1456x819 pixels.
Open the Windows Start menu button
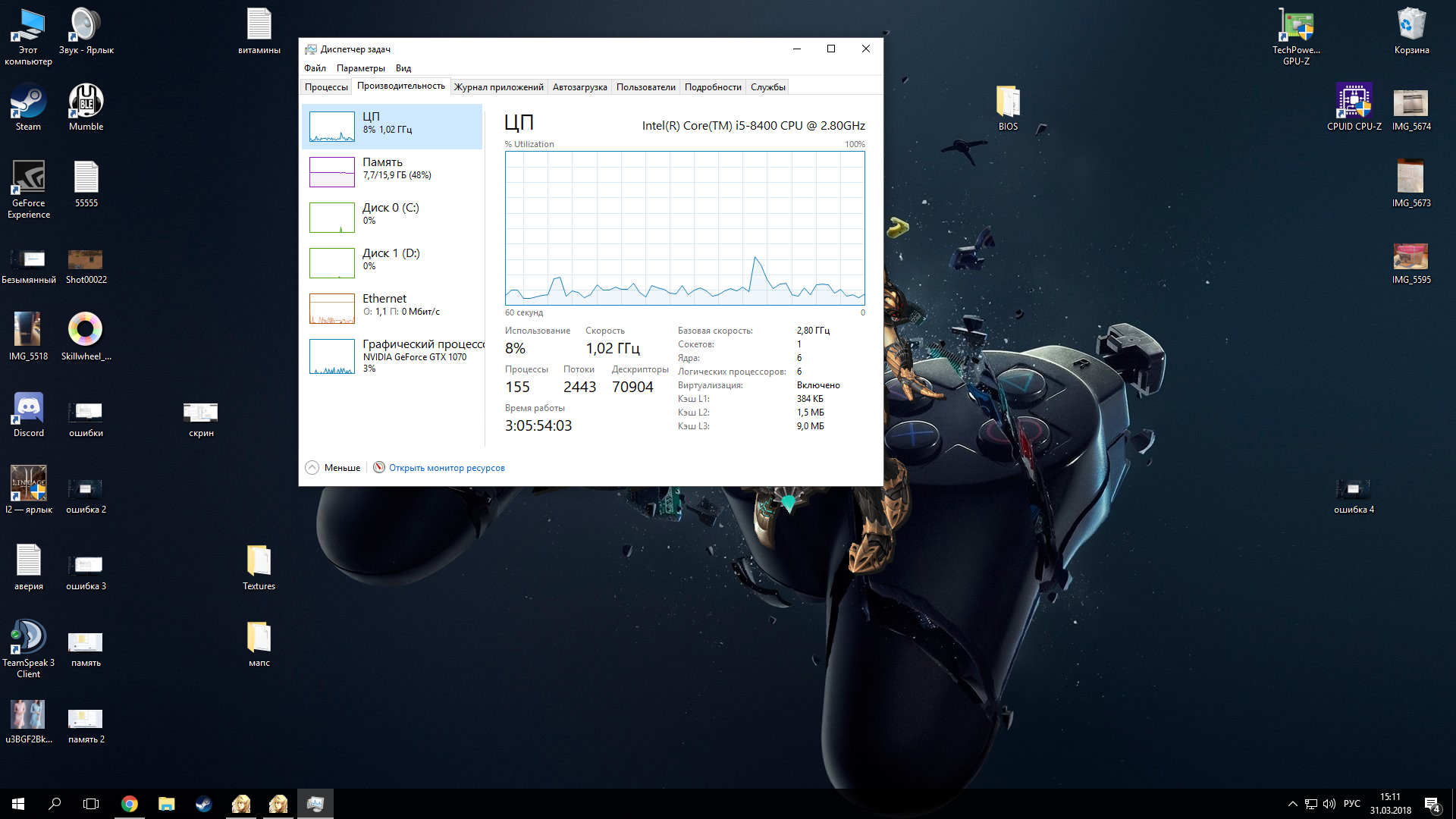click(x=18, y=804)
